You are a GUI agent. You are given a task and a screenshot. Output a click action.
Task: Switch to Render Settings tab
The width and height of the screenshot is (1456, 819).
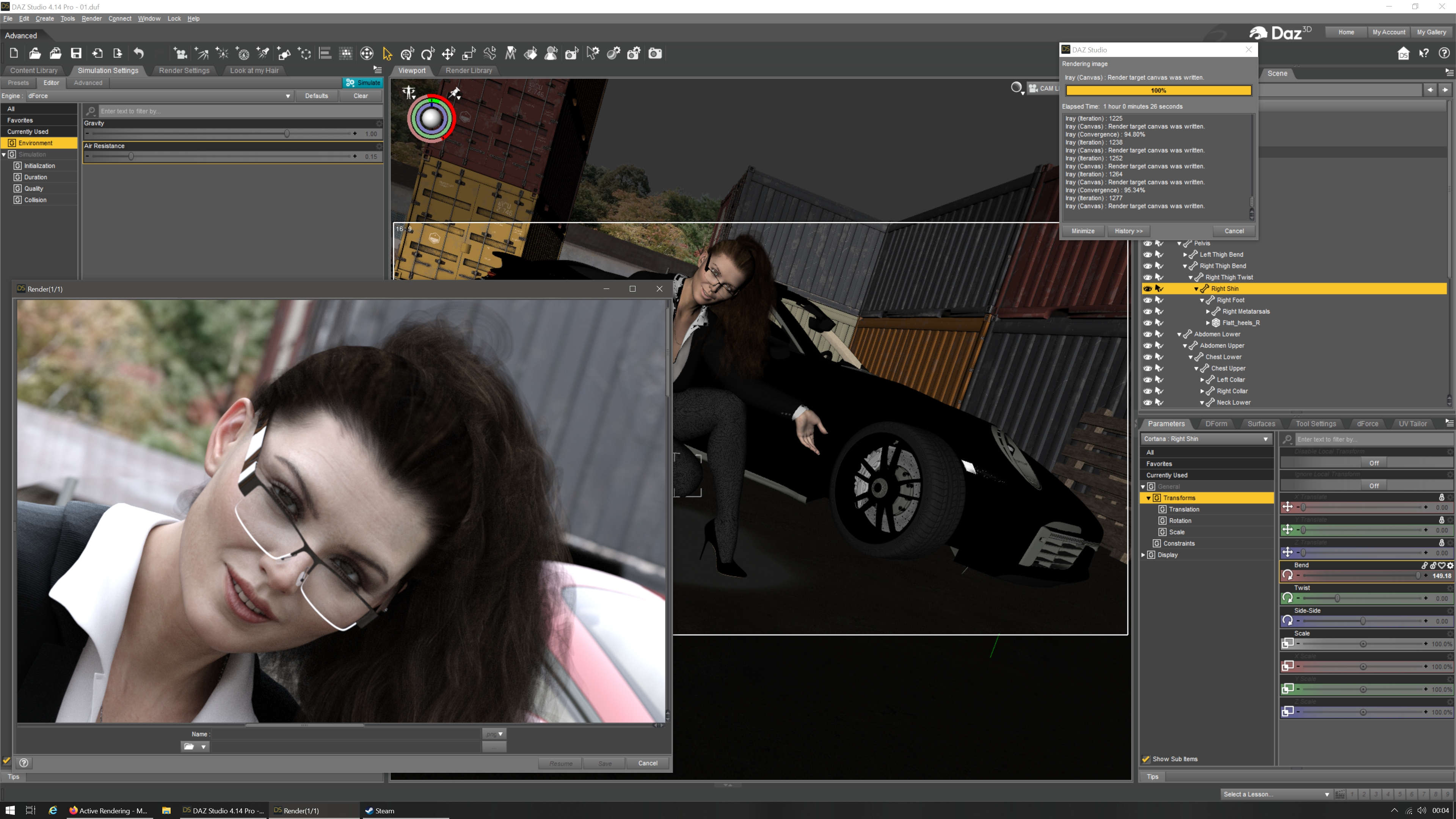click(184, 71)
